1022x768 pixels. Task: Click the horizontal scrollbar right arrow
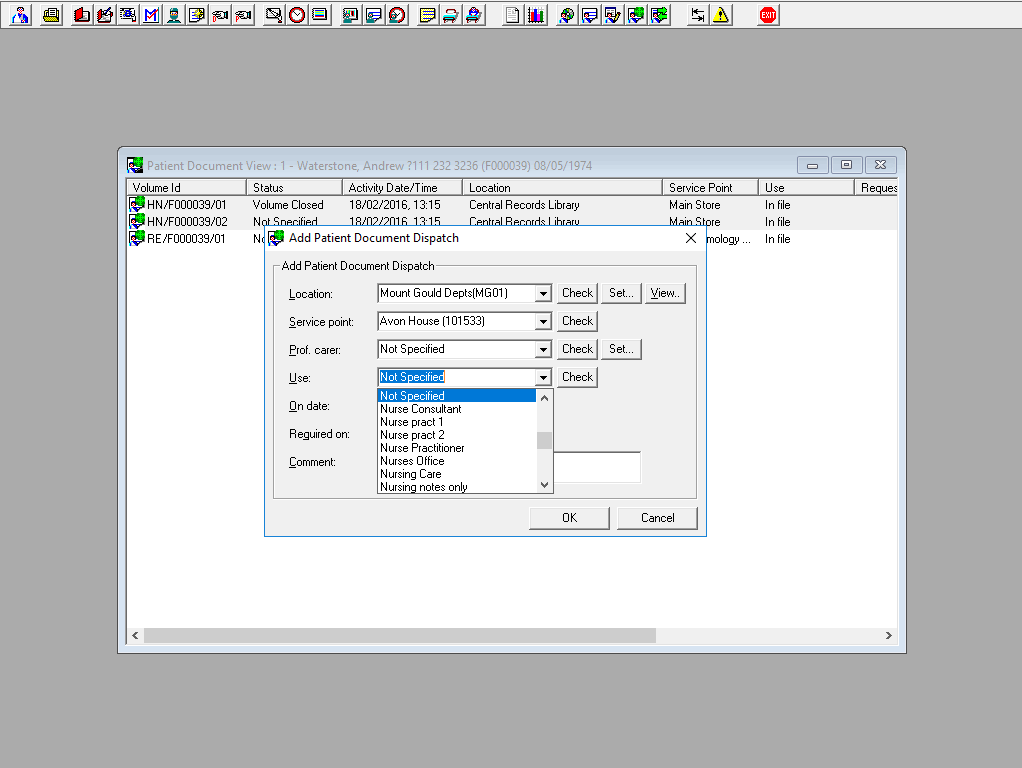click(x=888, y=636)
